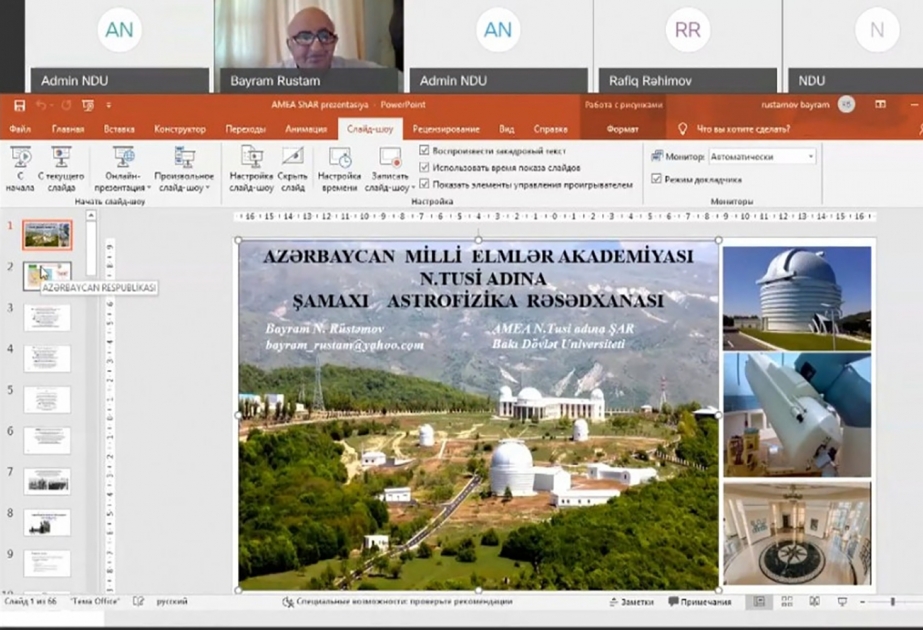The image size is (923, 630).
Task: Click the Redo icon in title bar
Action: (x=66, y=105)
